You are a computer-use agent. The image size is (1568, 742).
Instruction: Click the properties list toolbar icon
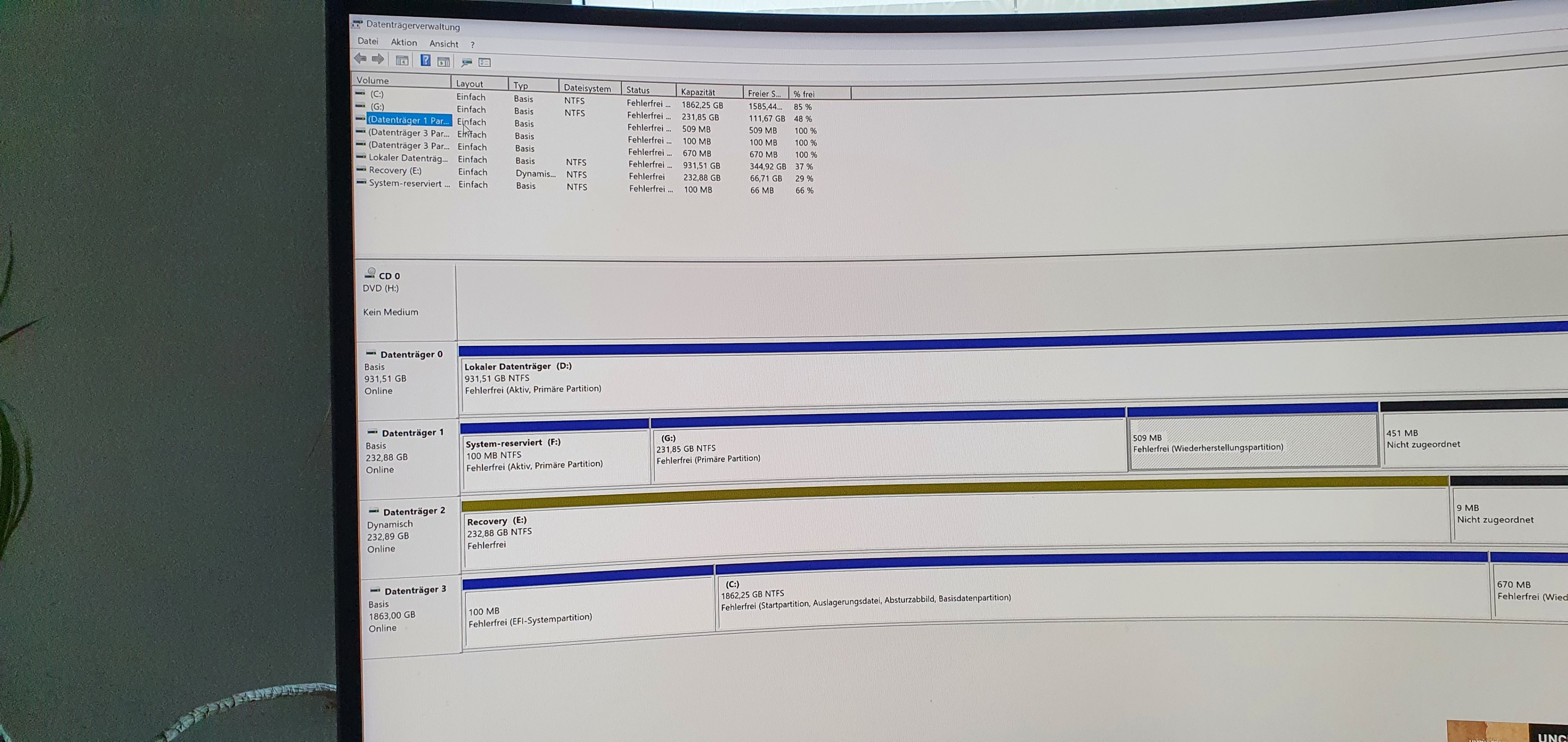485,62
